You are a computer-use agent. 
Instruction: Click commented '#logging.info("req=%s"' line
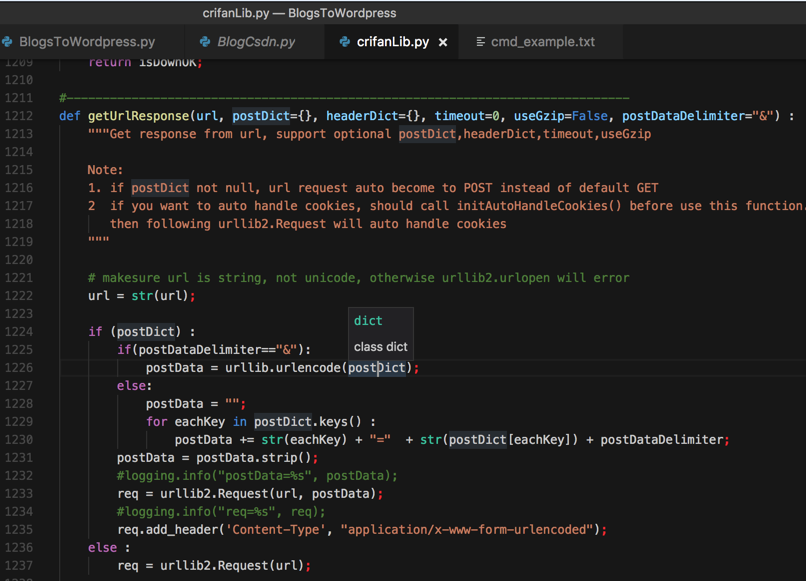(221, 512)
